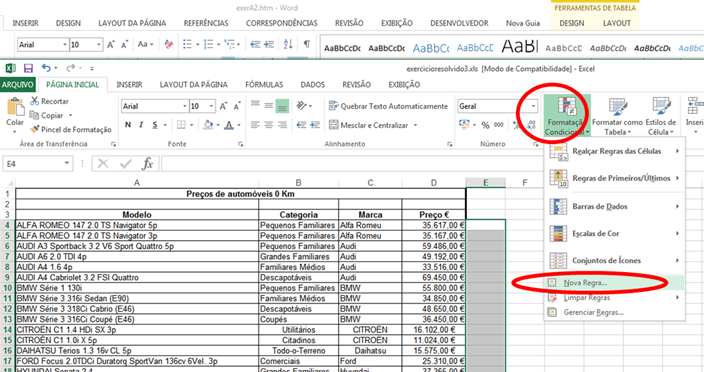Screen dimensions: 704x372
Task: Undo last action in Excel toolbar
Action: coord(46,68)
